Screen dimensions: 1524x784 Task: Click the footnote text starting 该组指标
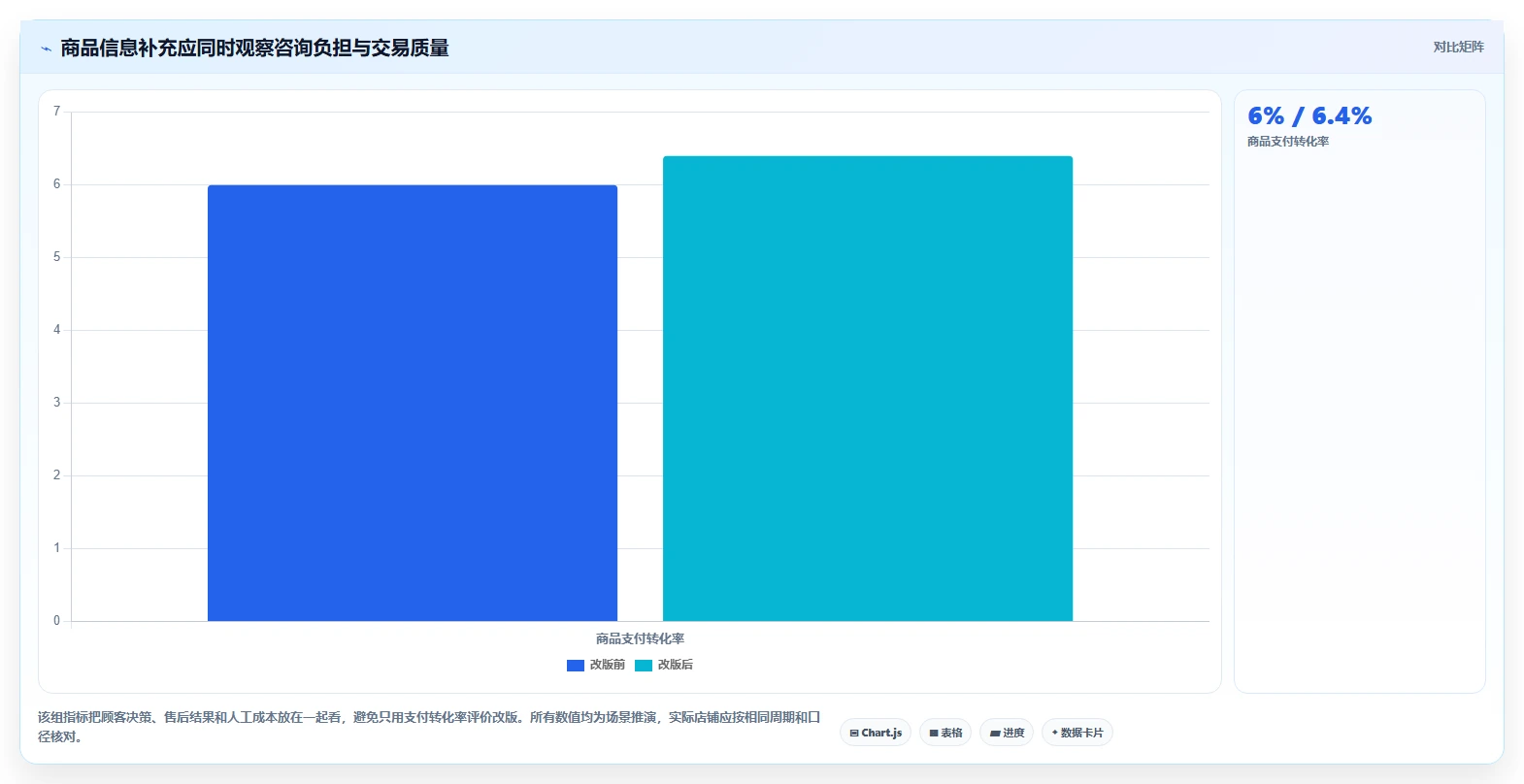click(429, 727)
